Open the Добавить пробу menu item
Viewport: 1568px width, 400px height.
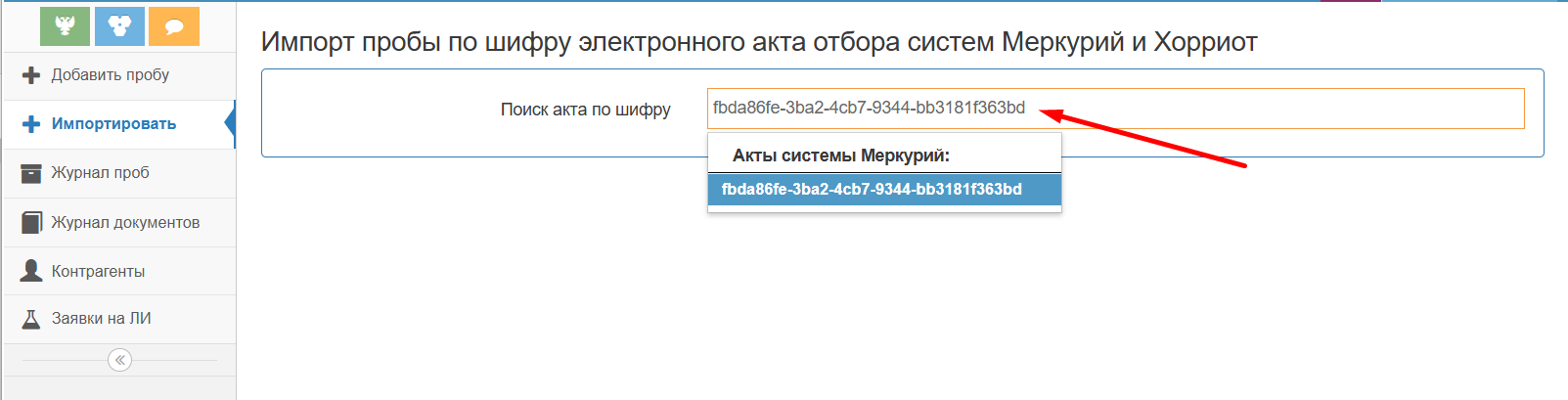coord(111,75)
